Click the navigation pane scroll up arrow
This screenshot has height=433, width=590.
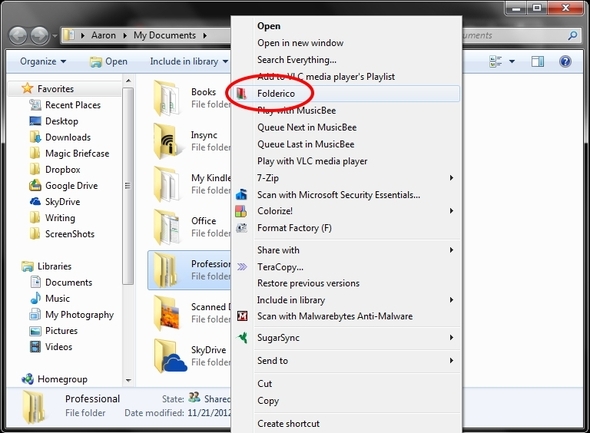[128, 81]
